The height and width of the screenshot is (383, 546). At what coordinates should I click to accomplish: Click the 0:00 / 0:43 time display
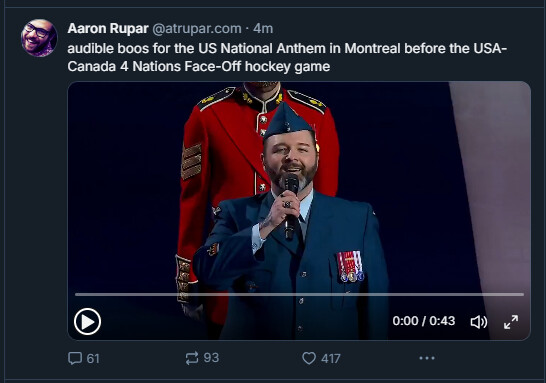(x=424, y=321)
